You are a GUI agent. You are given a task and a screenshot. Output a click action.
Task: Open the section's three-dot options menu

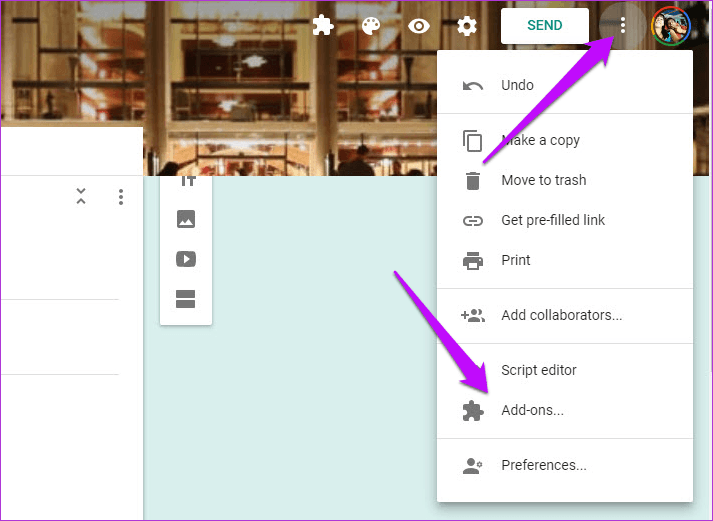click(121, 197)
